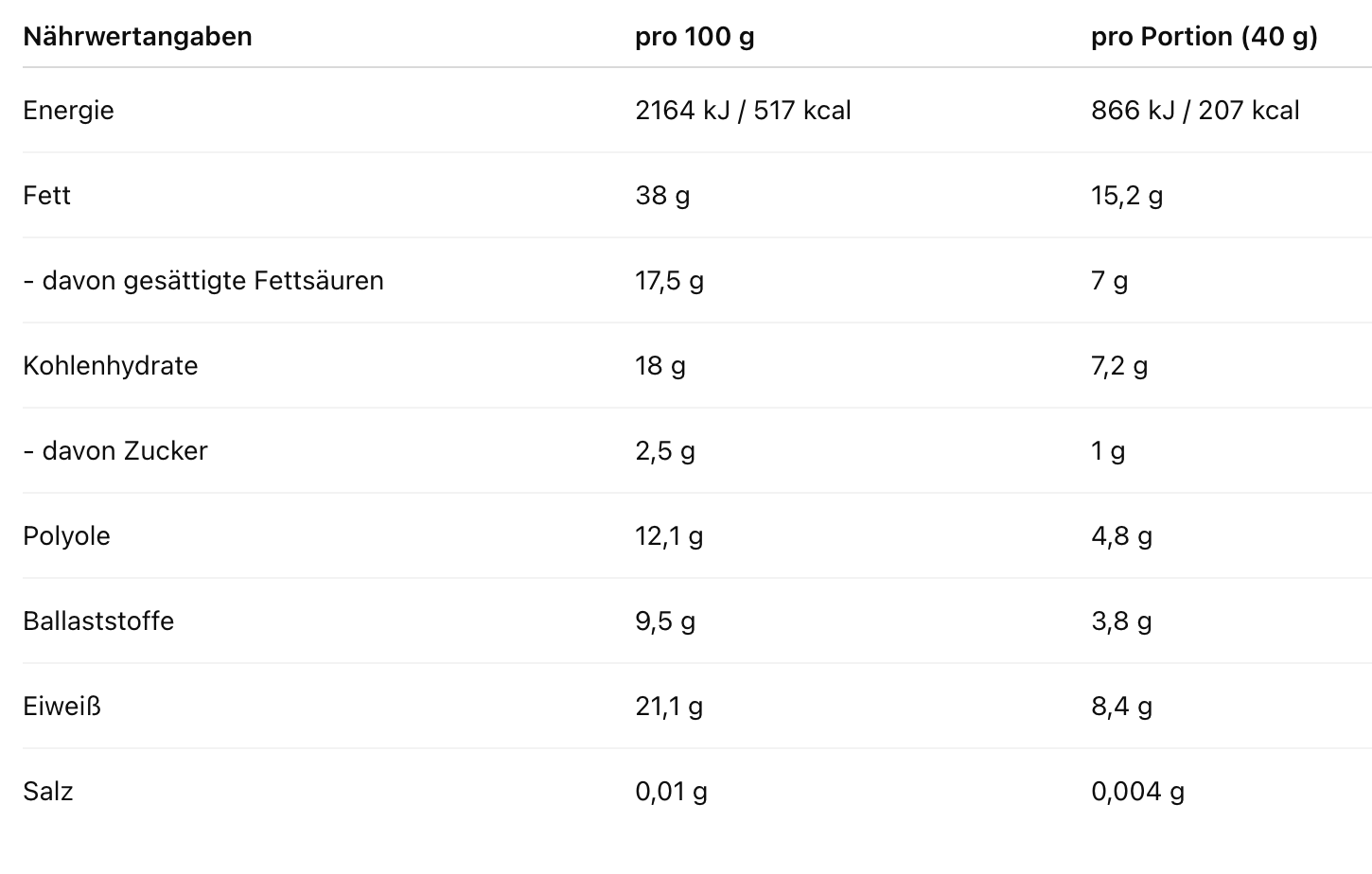Click the 866 kJ / 207 kcal value
The height and width of the screenshot is (874, 1372).
pos(1194,111)
